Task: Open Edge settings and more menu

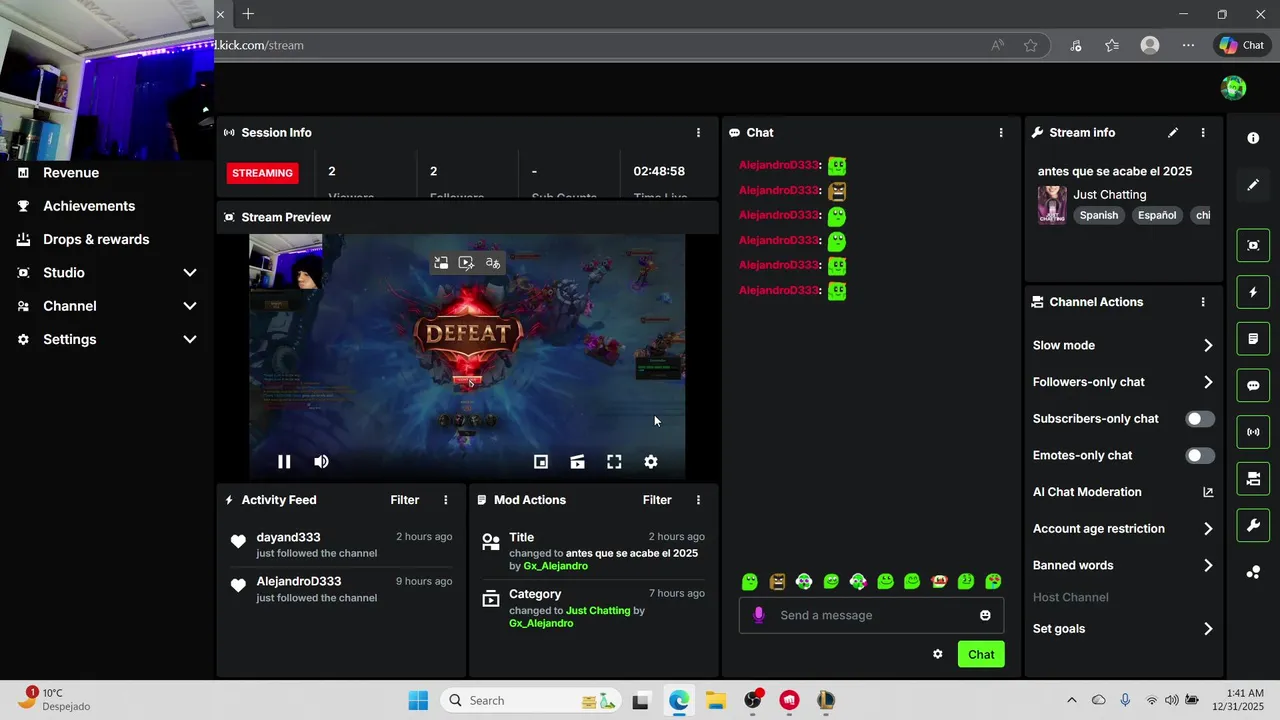Action: (x=1188, y=45)
